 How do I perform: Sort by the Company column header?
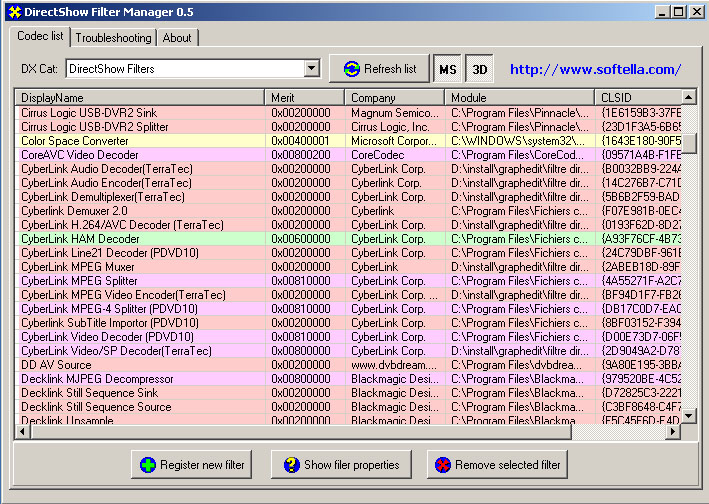[x=395, y=98]
